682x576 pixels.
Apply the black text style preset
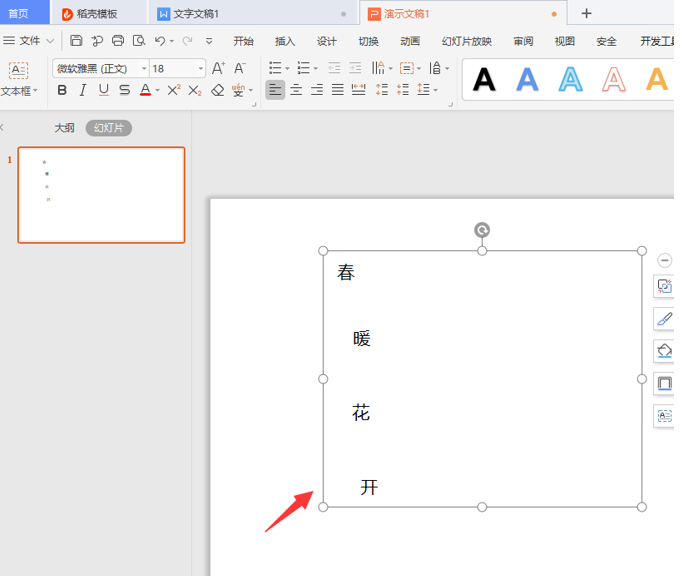484,80
